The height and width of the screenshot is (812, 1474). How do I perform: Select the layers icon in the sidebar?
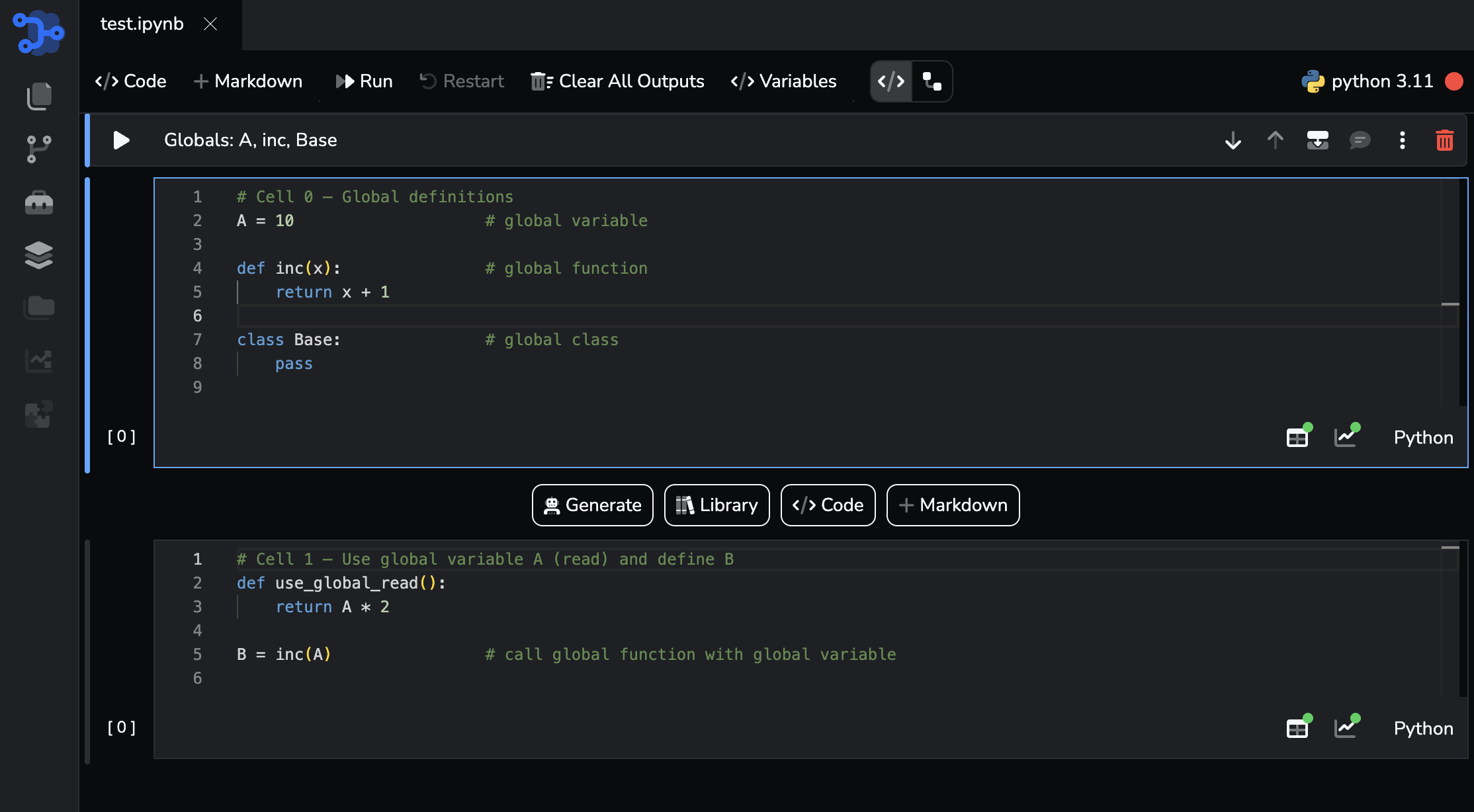[x=39, y=255]
